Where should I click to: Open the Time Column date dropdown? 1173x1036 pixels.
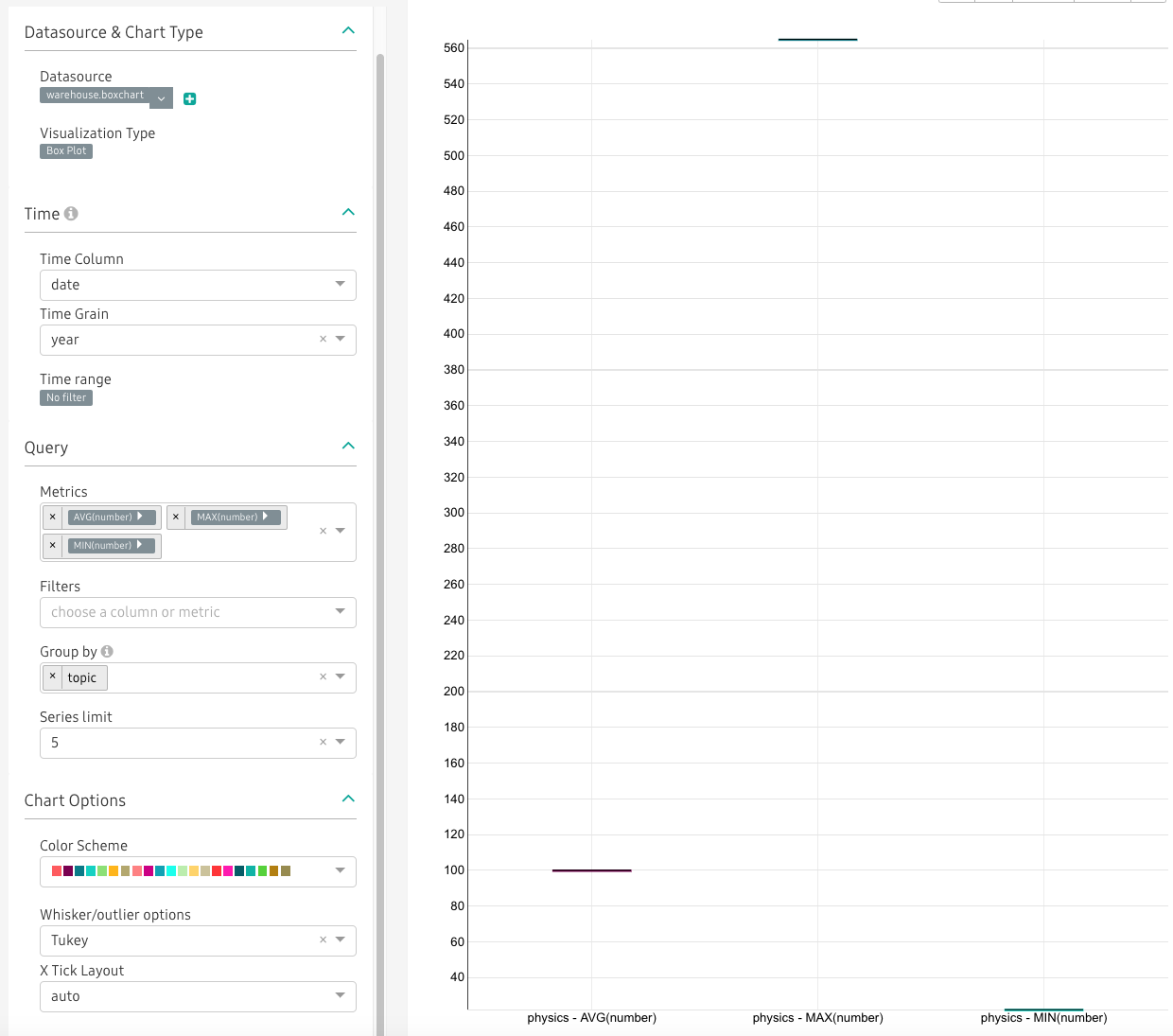tap(198, 285)
